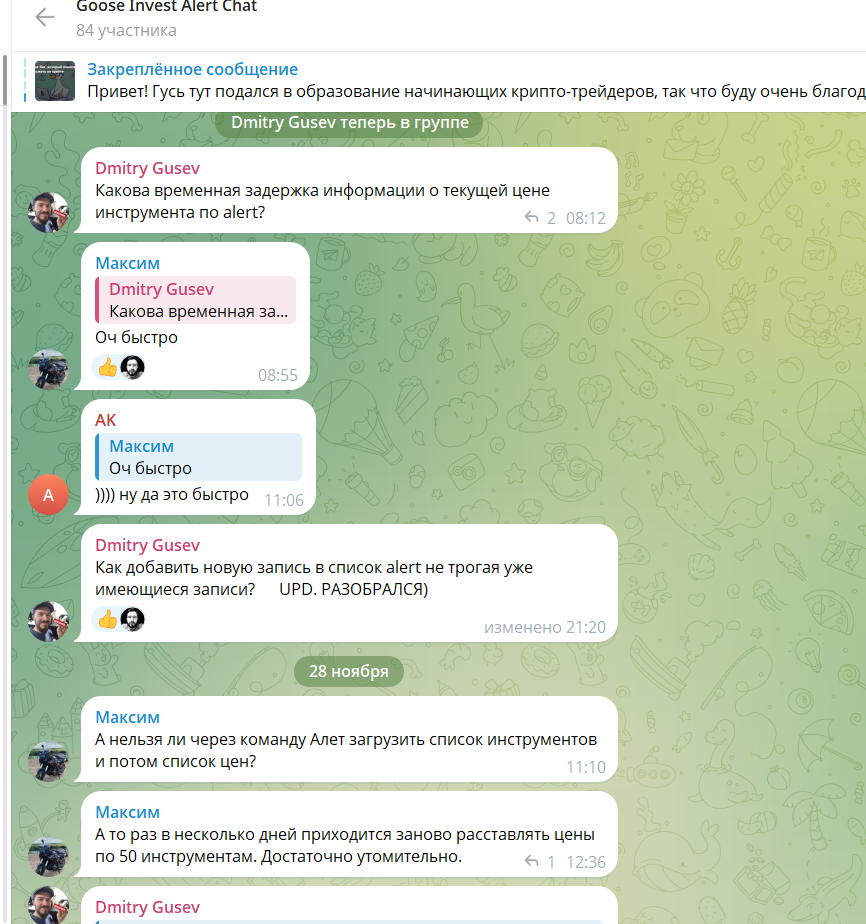
Task: Open sender name Максим on 11:10 message
Action: coord(127,717)
